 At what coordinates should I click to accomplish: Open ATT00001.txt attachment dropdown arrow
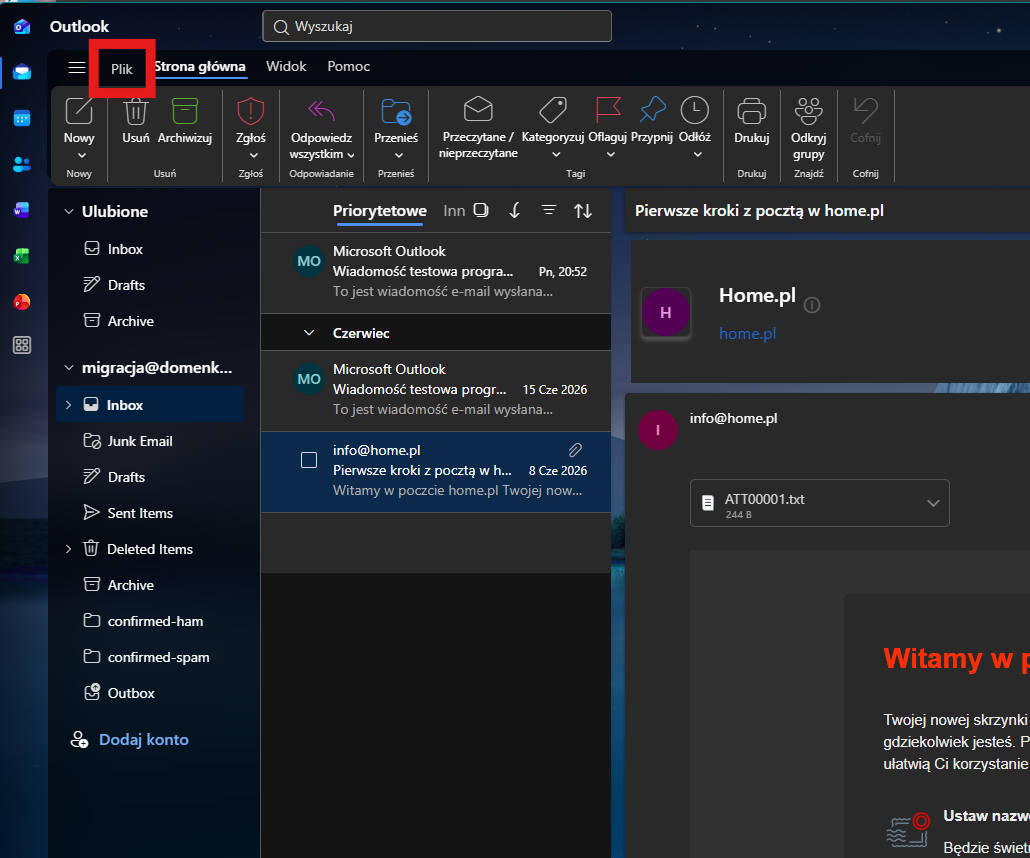tap(933, 503)
